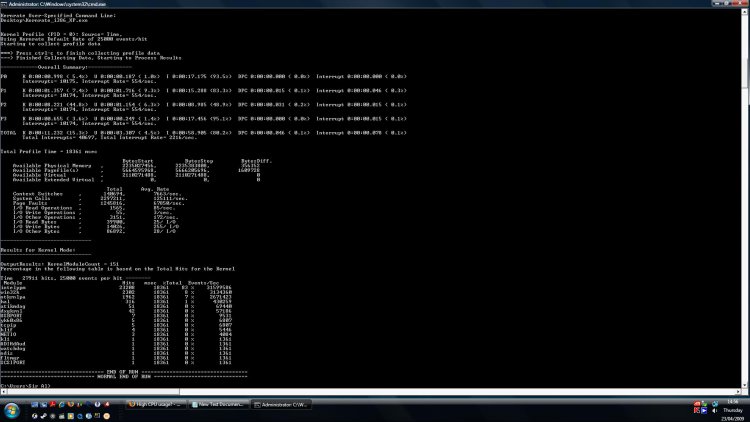This screenshot has width=750, height=422.
Task: Click vertical scrollbar up arrow
Action: point(745,11)
